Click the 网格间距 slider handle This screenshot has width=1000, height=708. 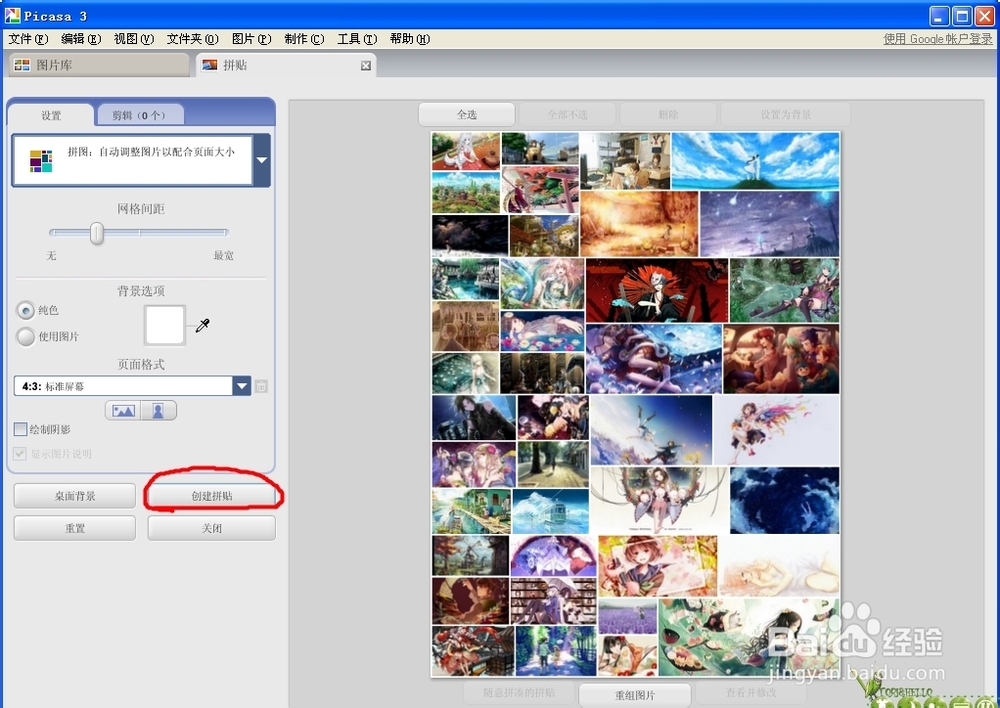coord(96,233)
